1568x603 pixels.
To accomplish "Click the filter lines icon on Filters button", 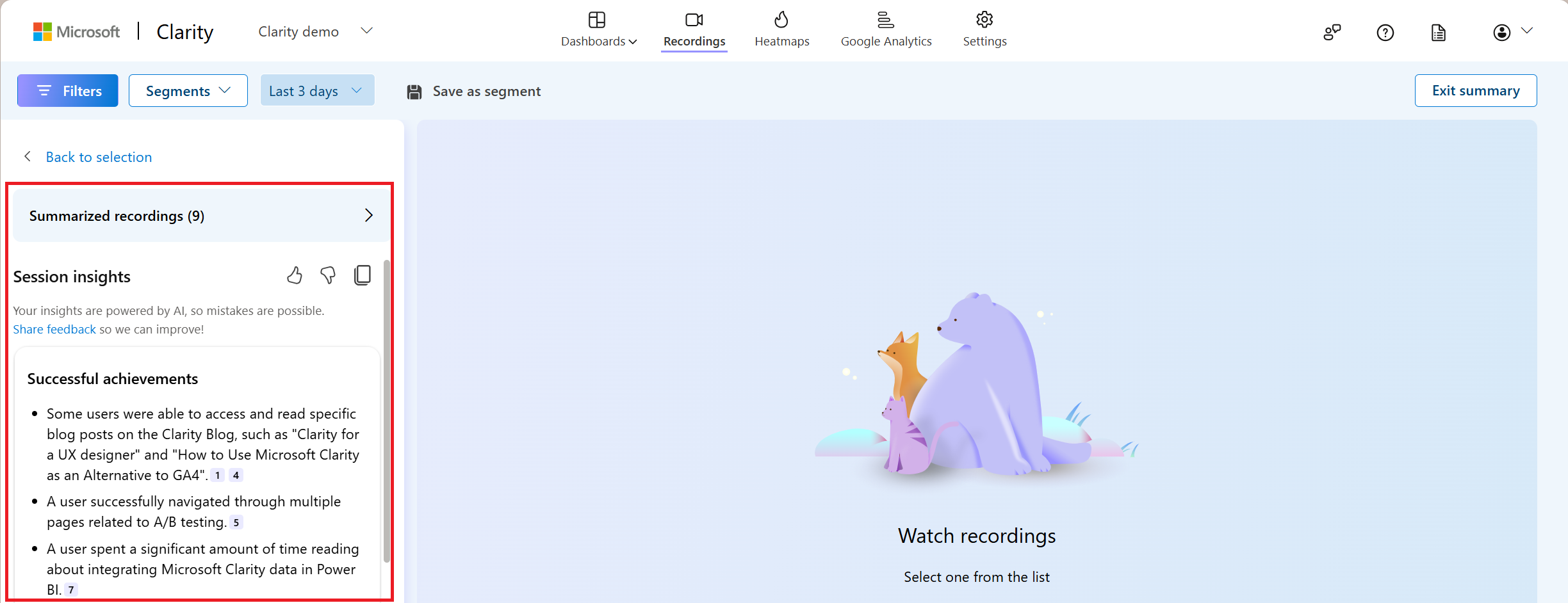I will pyautogui.click(x=44, y=91).
